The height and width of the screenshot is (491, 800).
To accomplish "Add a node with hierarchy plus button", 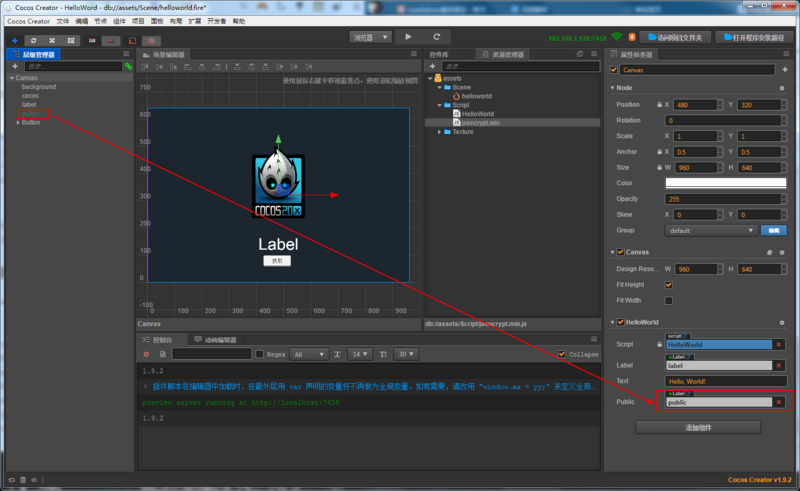I will coord(15,66).
